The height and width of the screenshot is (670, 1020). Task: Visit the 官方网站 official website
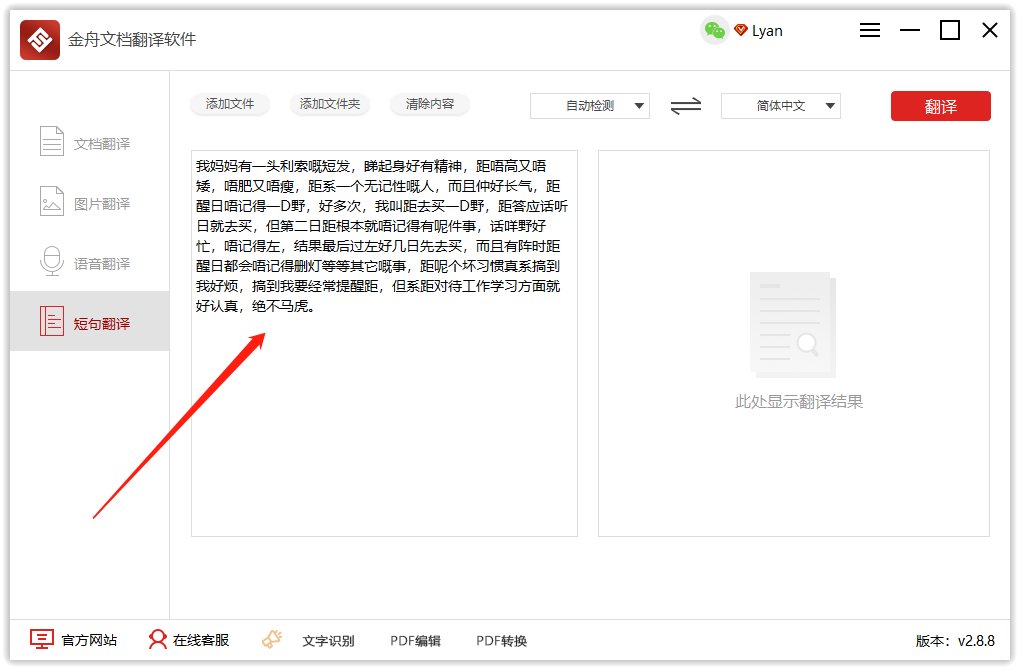(x=72, y=640)
